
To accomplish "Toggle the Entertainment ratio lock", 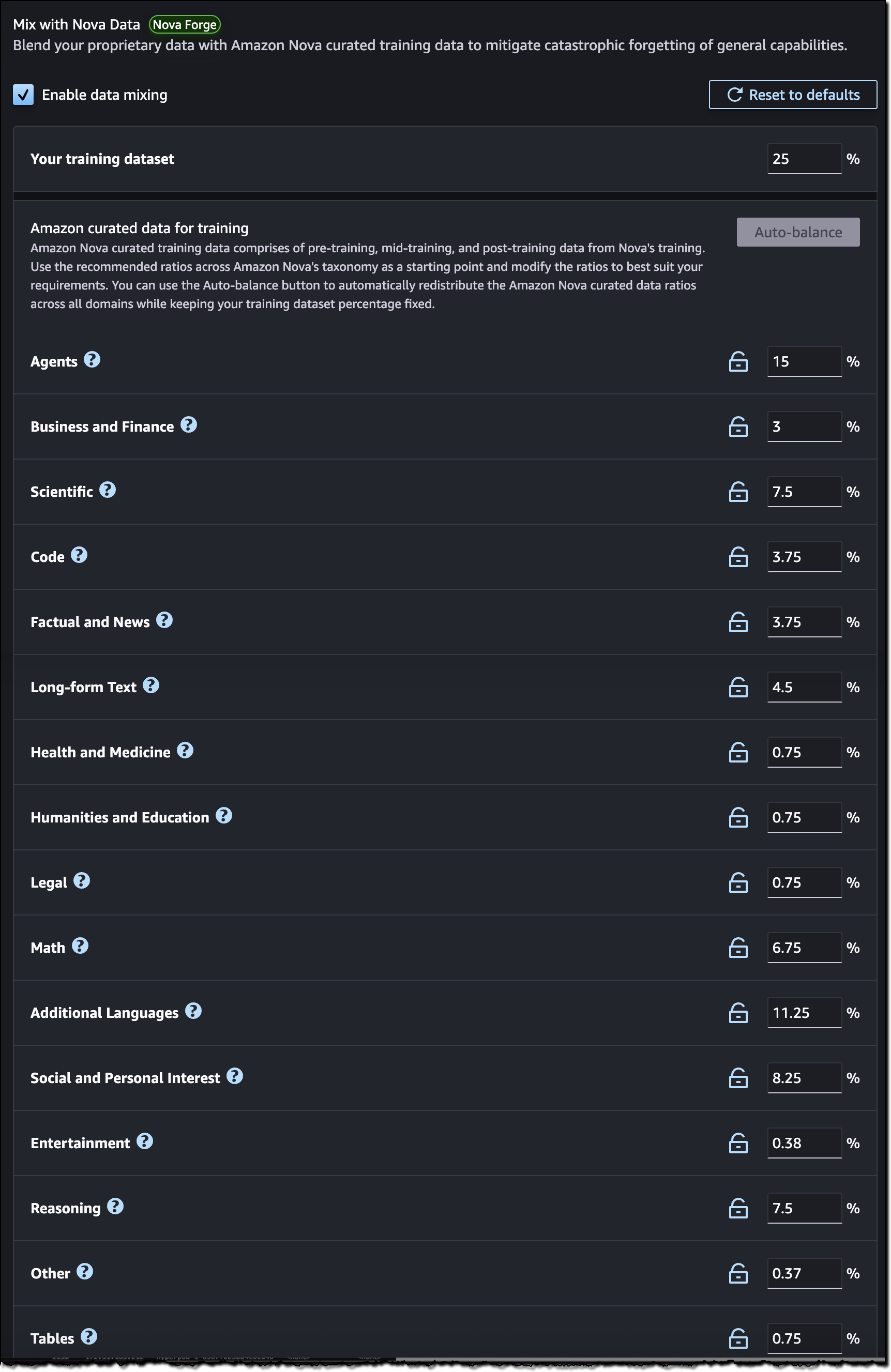I will 738,1143.
